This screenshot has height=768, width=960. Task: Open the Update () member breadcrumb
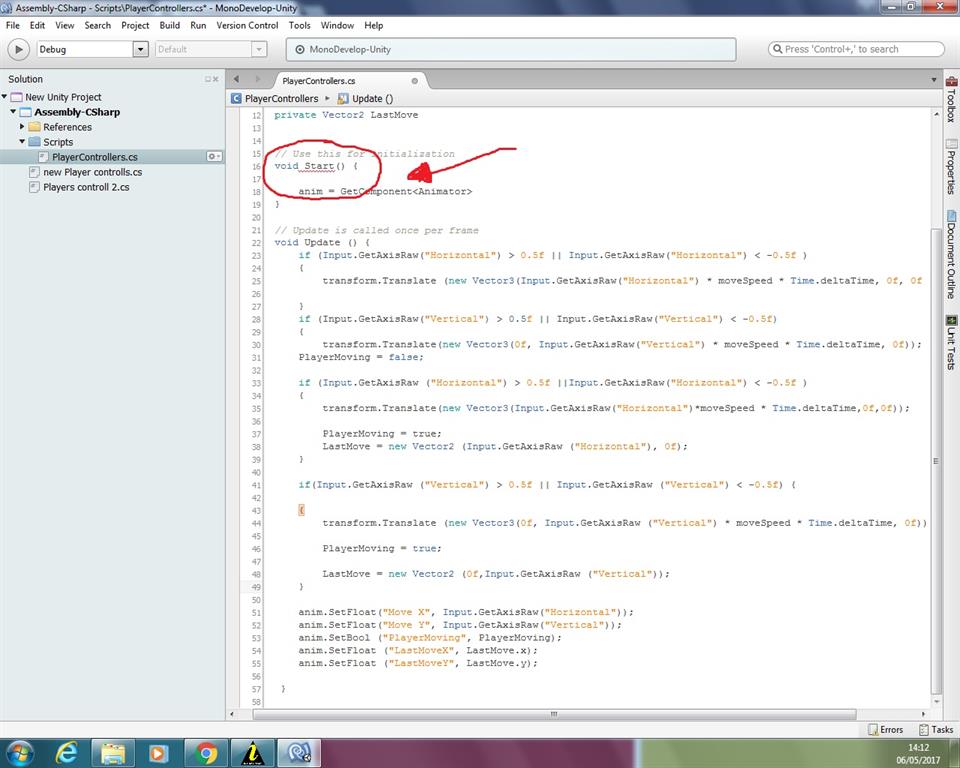coord(372,99)
